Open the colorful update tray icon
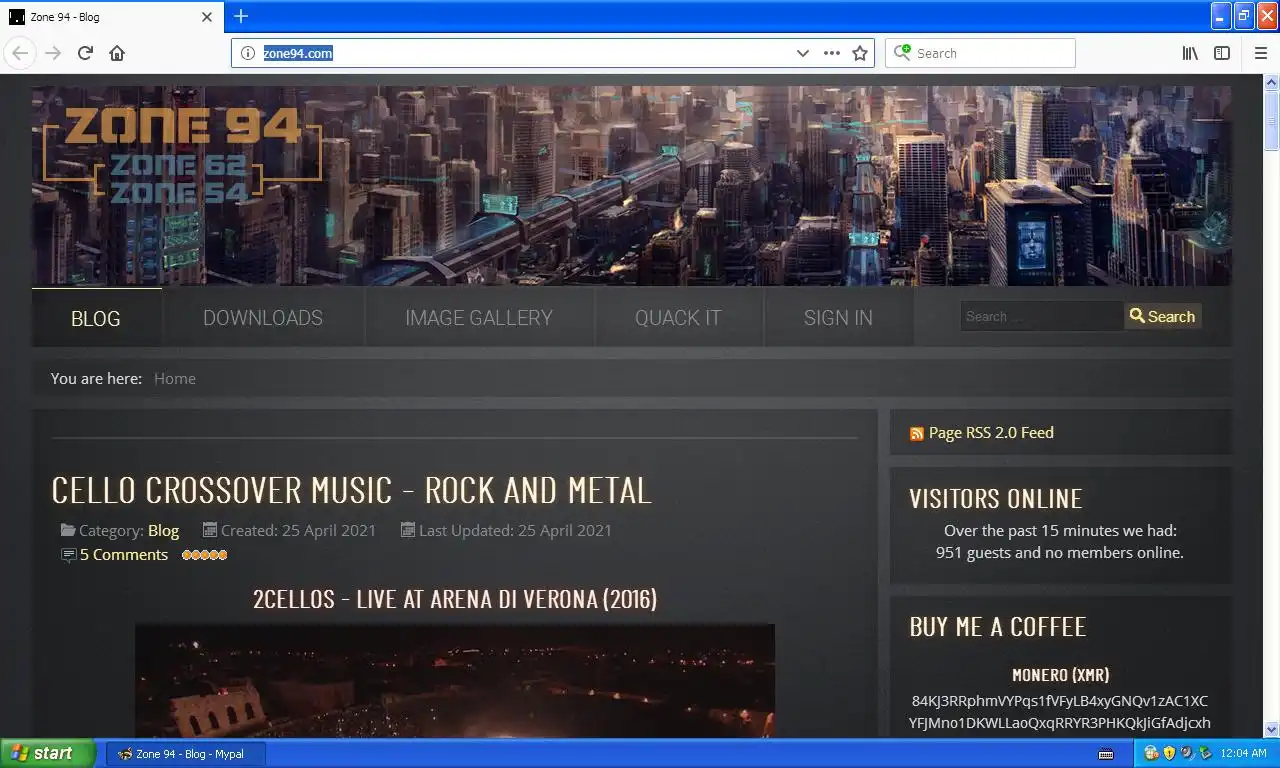 coord(1151,753)
